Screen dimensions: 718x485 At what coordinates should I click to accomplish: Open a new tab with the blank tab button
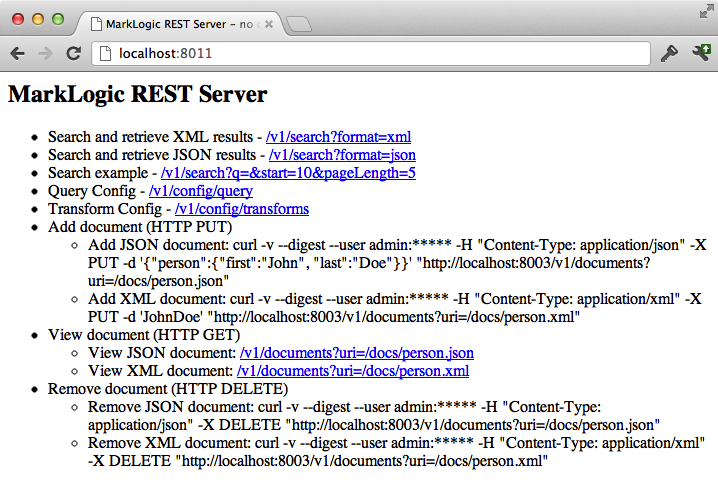[x=299, y=24]
